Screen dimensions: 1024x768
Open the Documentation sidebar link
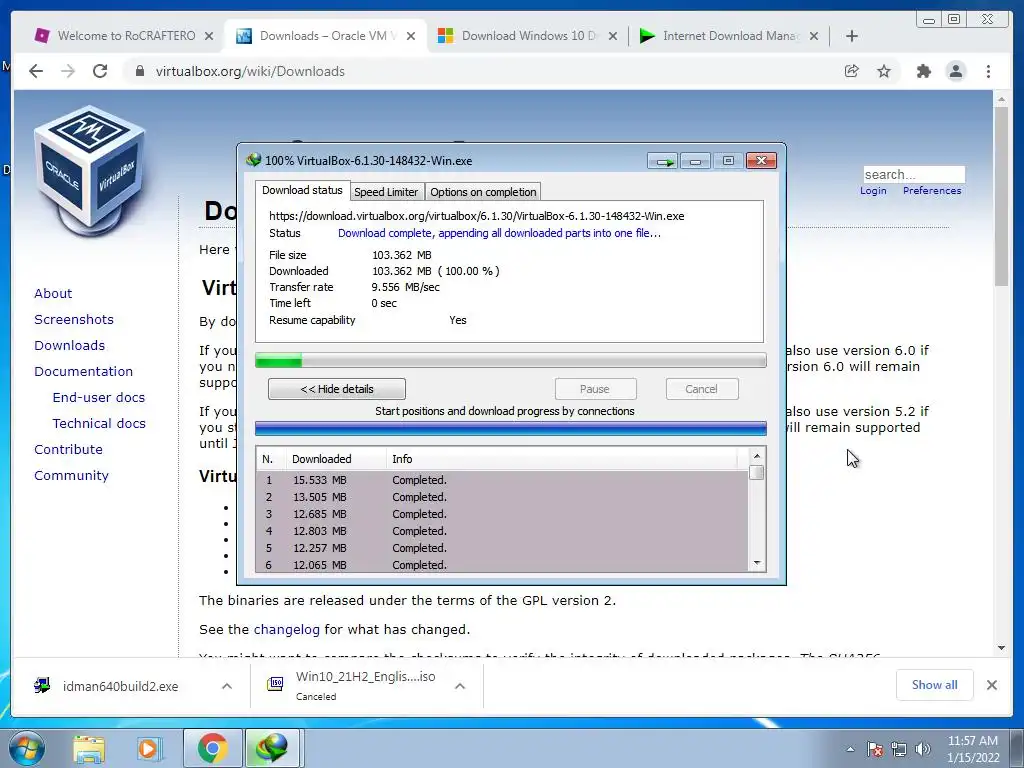click(84, 372)
